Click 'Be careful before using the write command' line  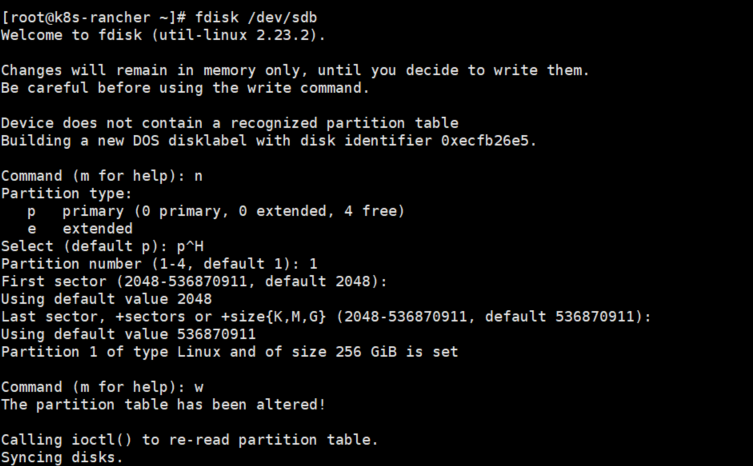coord(185,88)
